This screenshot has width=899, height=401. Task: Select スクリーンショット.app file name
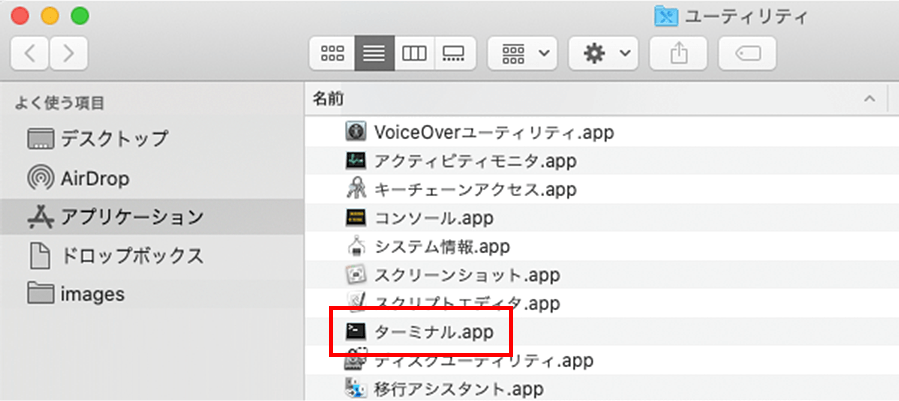pyautogui.click(x=467, y=274)
